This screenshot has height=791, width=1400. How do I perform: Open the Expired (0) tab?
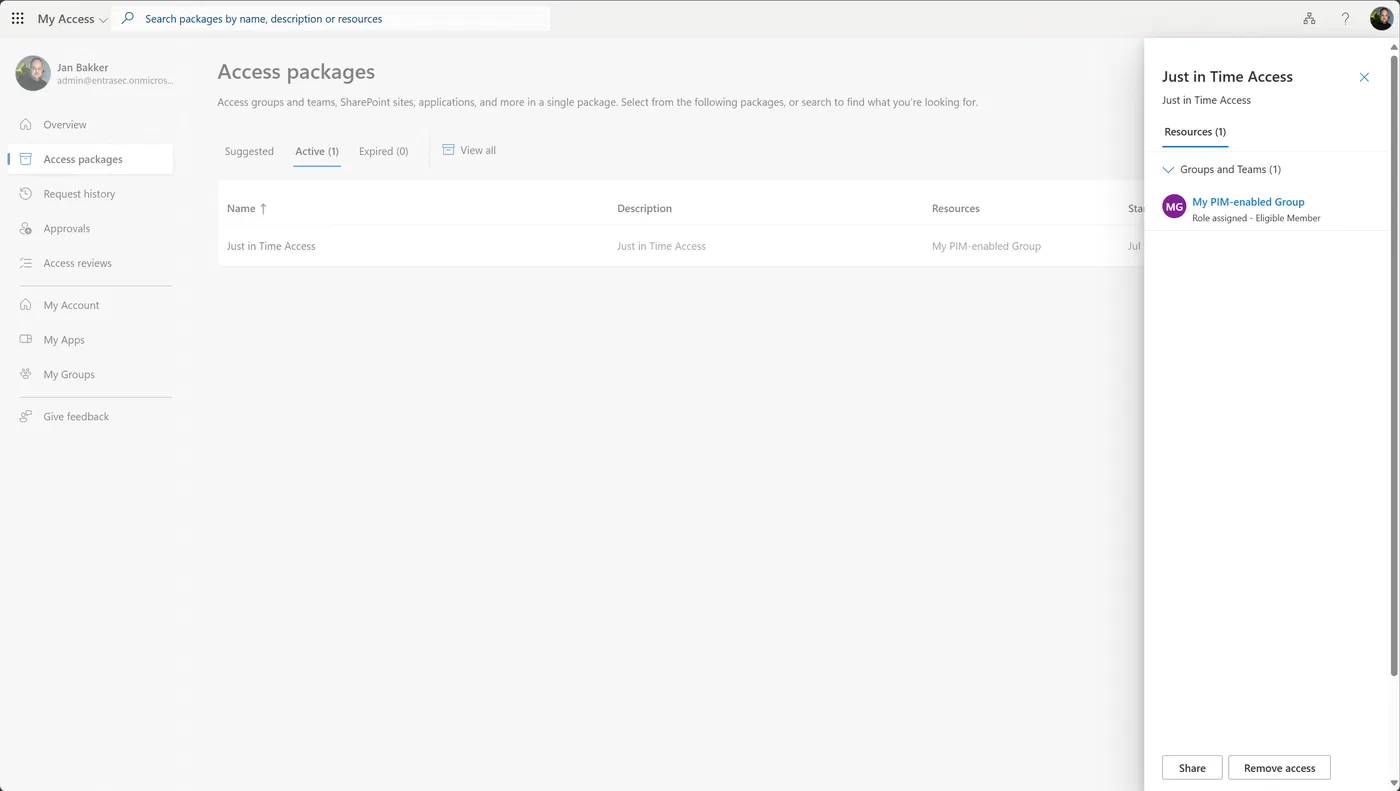click(384, 151)
